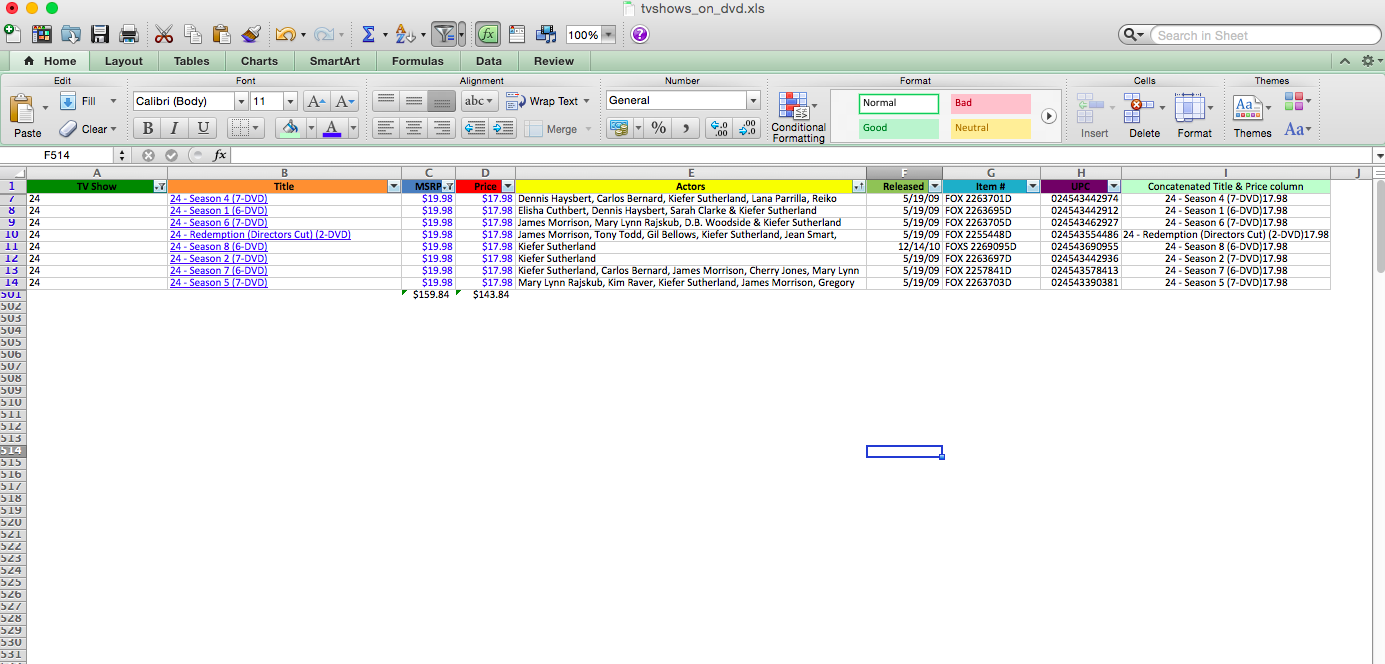The image size is (1385, 664).
Task: Open the font color dropdown arrow
Action: (352, 128)
